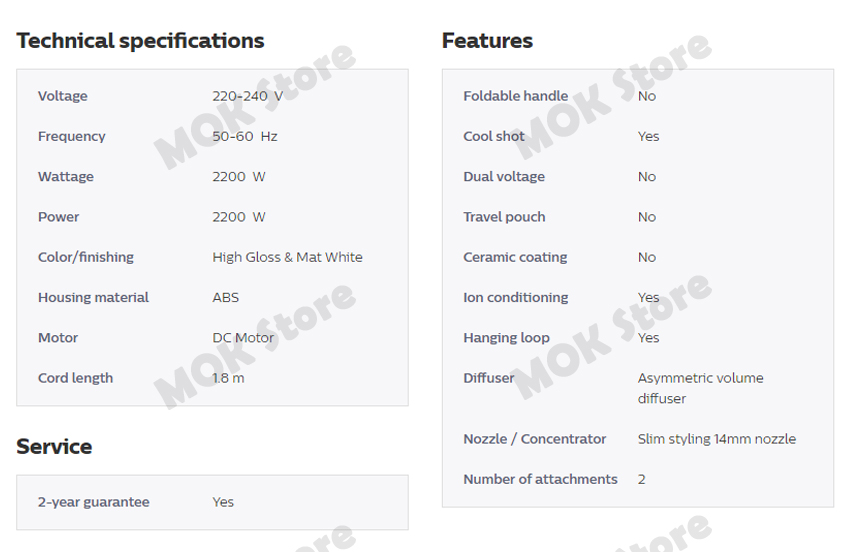Click the Features heading
850x552 pixels.
point(487,41)
